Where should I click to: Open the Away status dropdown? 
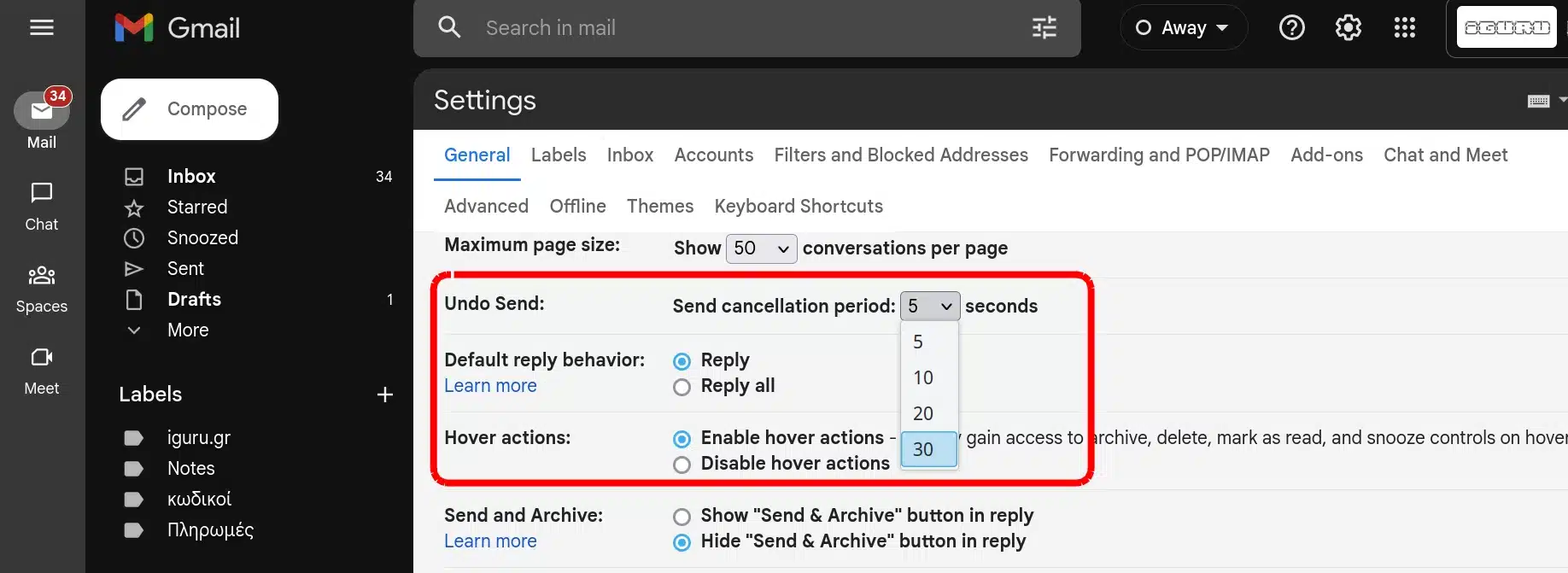[x=1183, y=28]
